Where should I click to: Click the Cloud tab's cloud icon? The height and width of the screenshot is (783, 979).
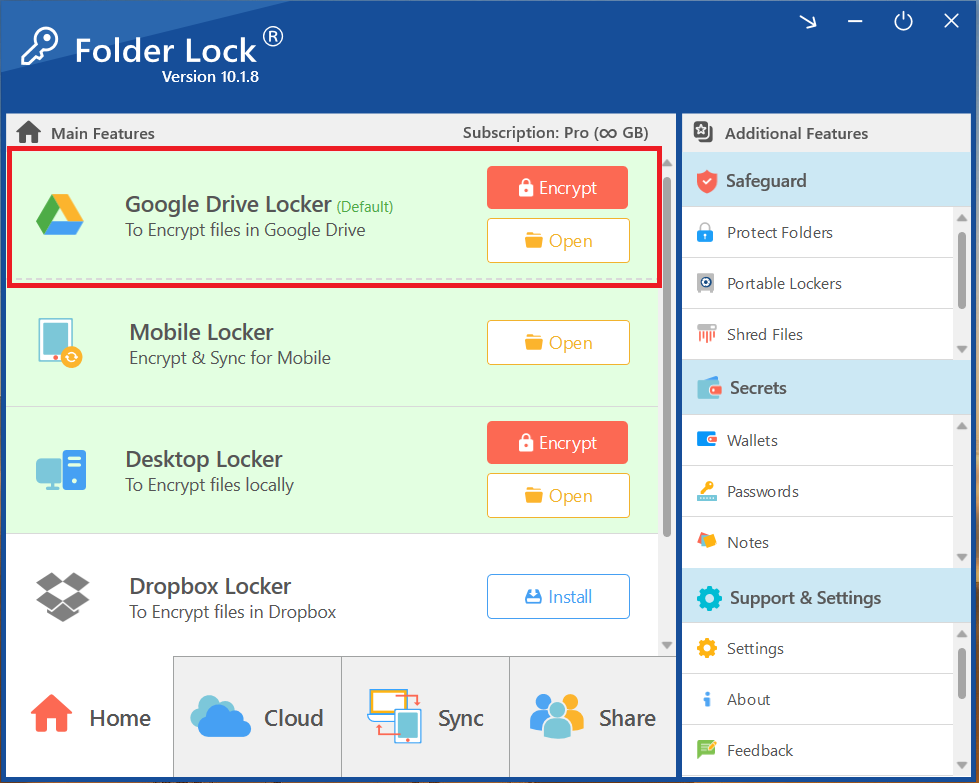pyautogui.click(x=220, y=717)
